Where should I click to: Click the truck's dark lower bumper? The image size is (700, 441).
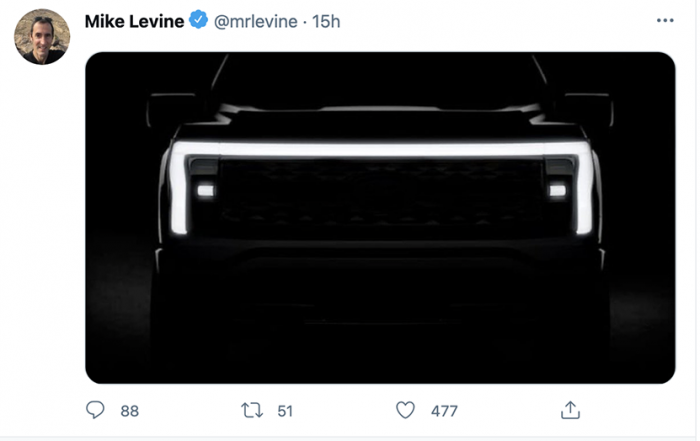(380, 290)
